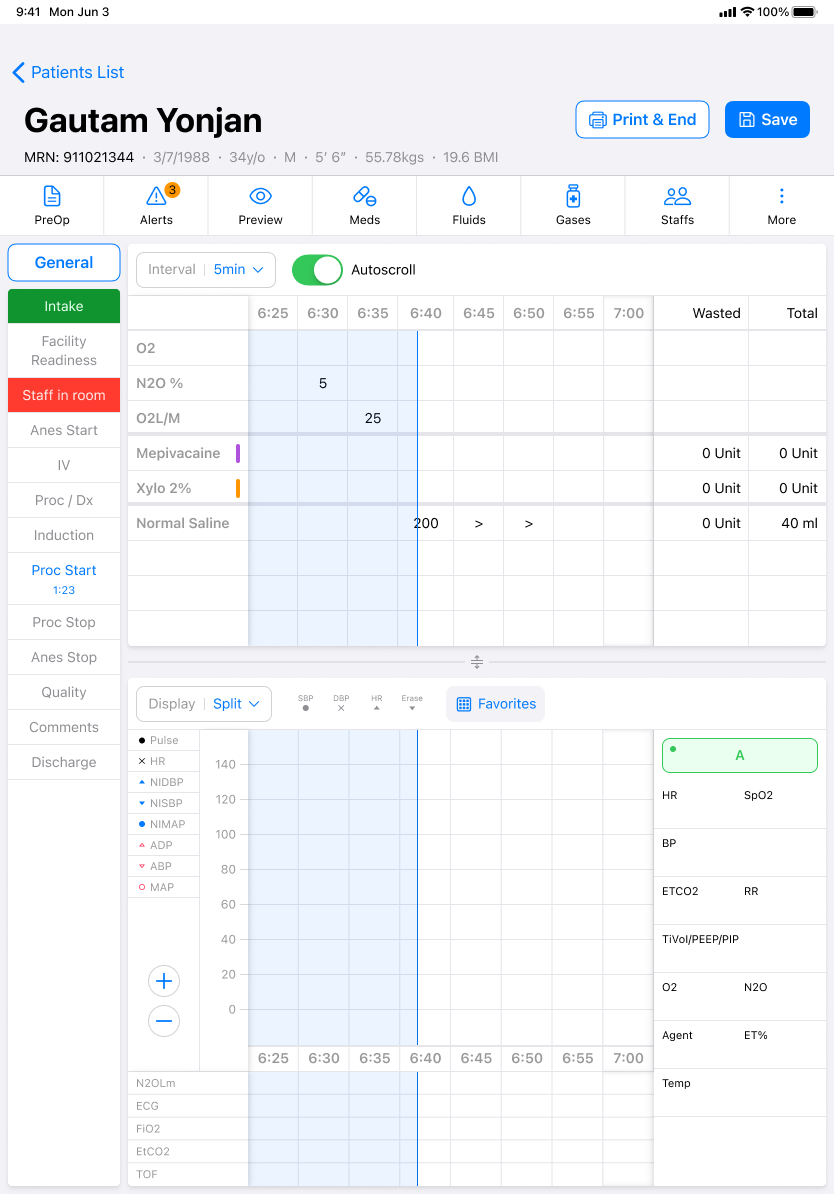Turn off the Autoscroll switch
This screenshot has height=1194, width=834.
tap(317, 270)
